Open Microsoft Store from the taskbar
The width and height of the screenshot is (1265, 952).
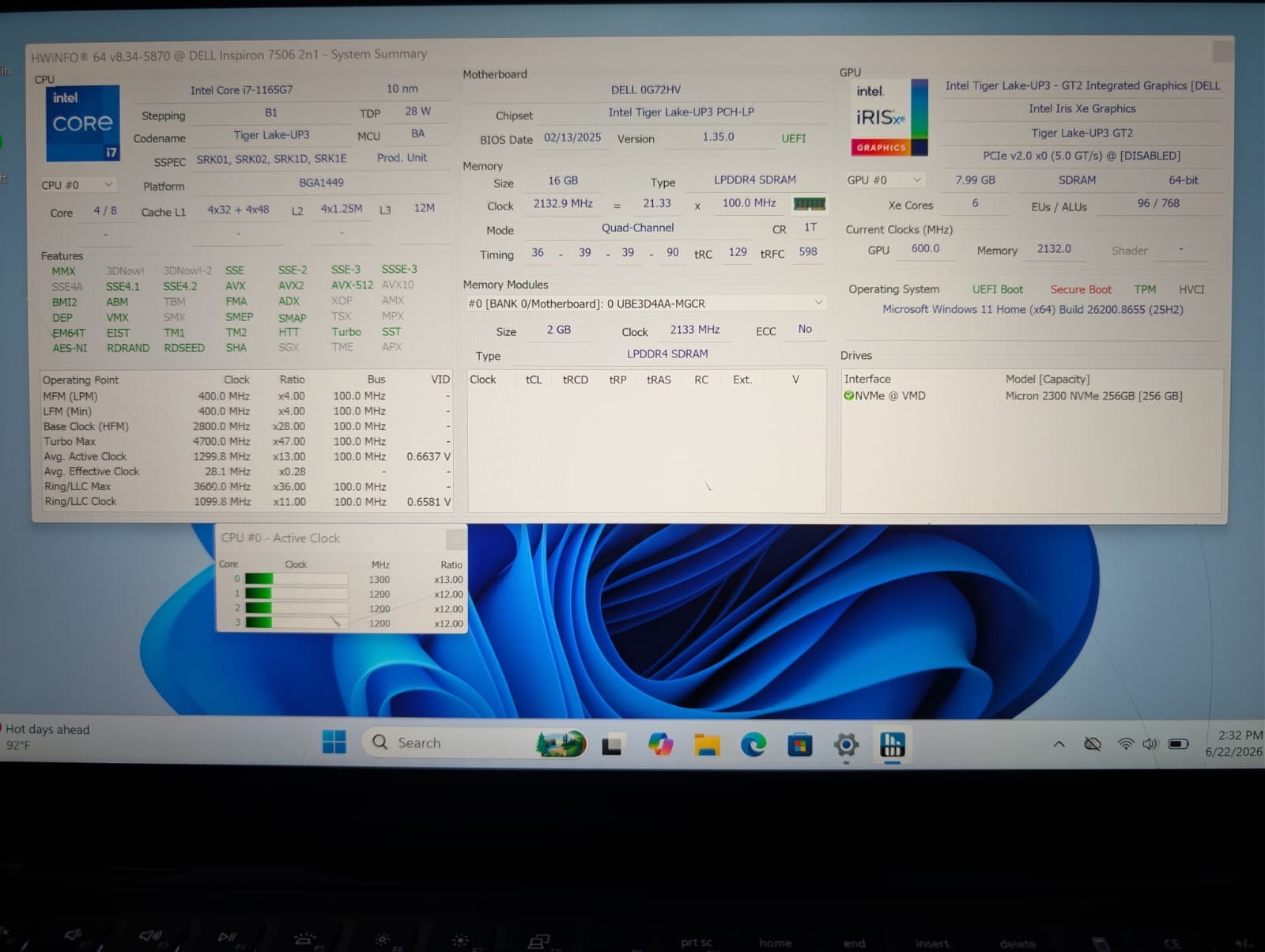click(x=799, y=745)
